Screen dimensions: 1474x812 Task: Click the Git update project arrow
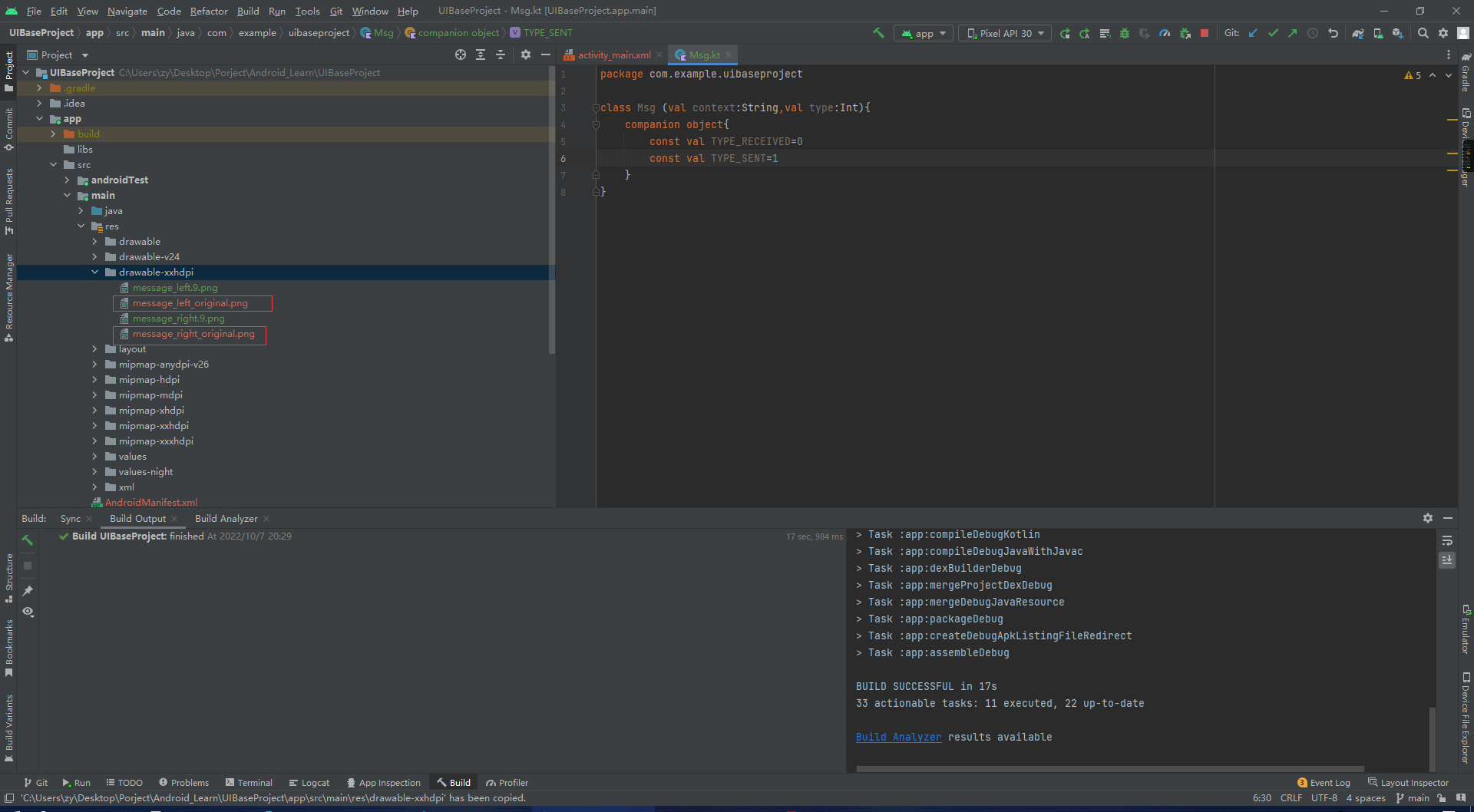[x=1253, y=33]
